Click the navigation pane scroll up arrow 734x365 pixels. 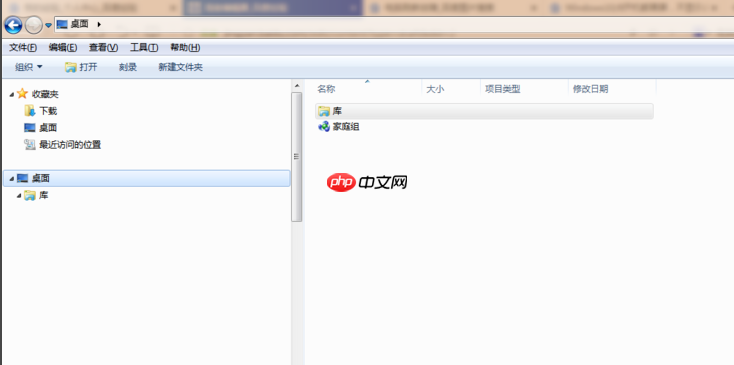pos(297,86)
